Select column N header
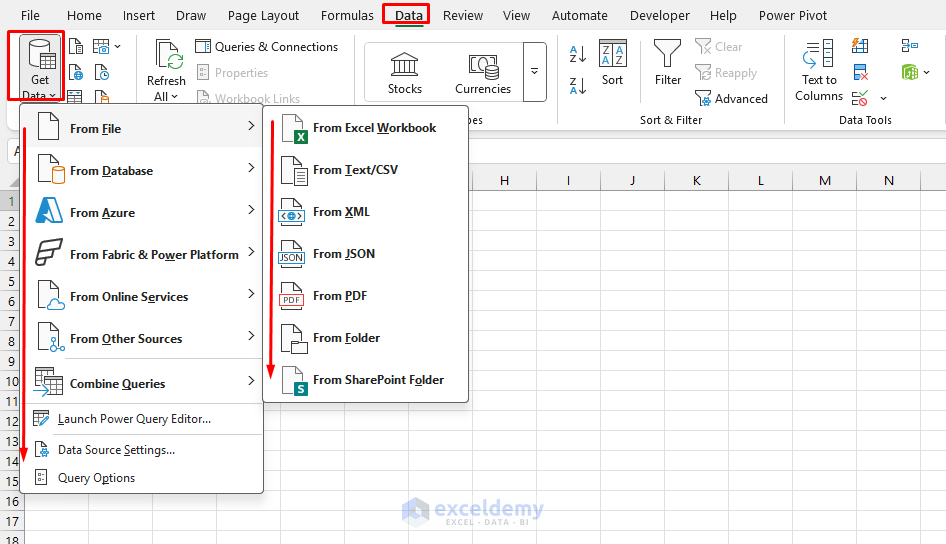 coord(889,180)
